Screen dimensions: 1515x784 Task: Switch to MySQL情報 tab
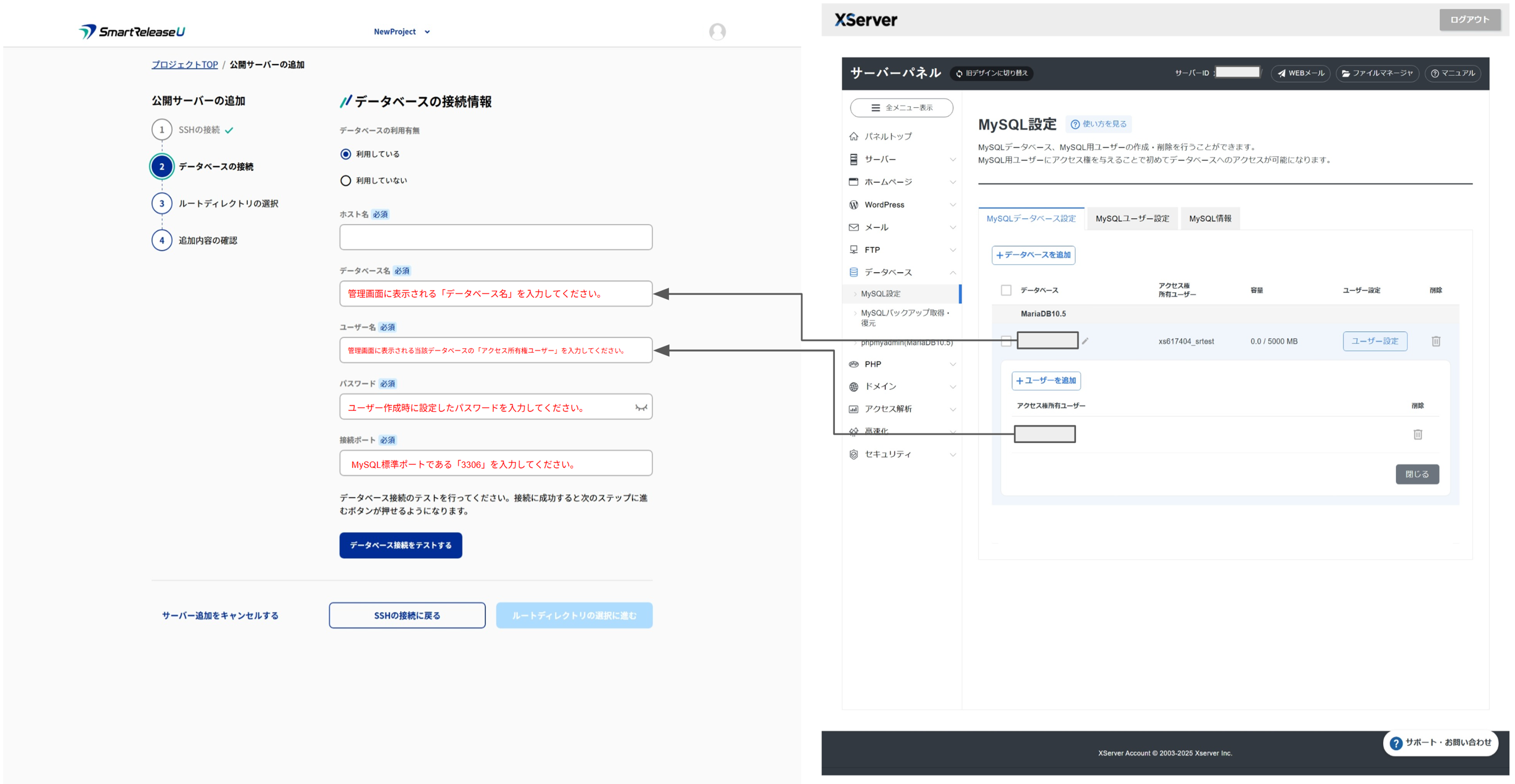1210,219
